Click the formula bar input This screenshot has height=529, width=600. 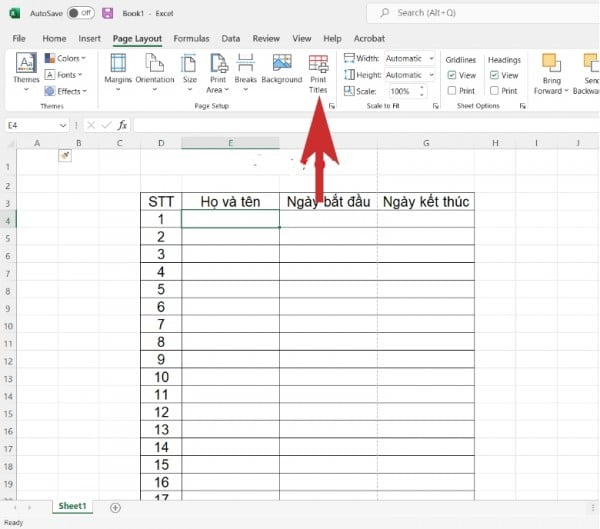point(367,125)
